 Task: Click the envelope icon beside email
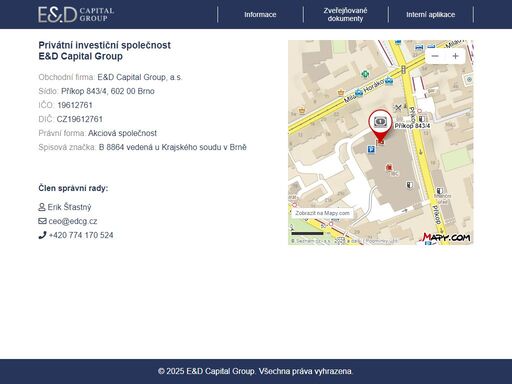[42, 221]
